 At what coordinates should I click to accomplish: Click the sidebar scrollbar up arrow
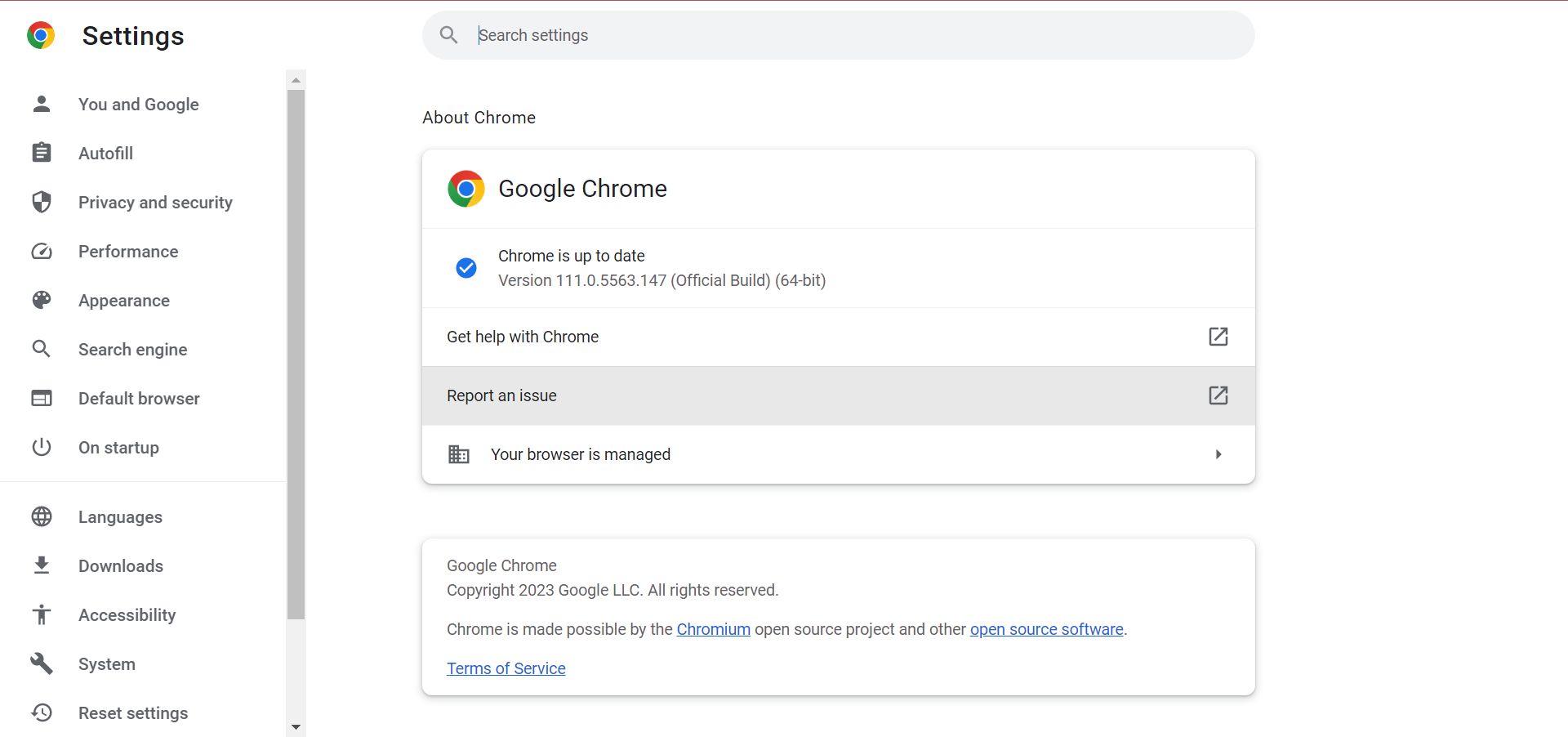[x=296, y=79]
